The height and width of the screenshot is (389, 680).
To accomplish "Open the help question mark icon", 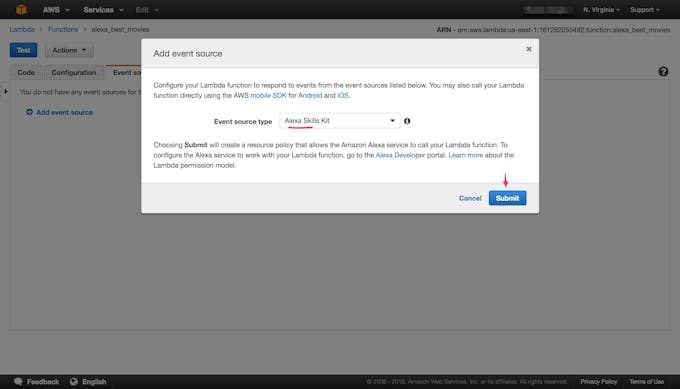I will (x=663, y=72).
